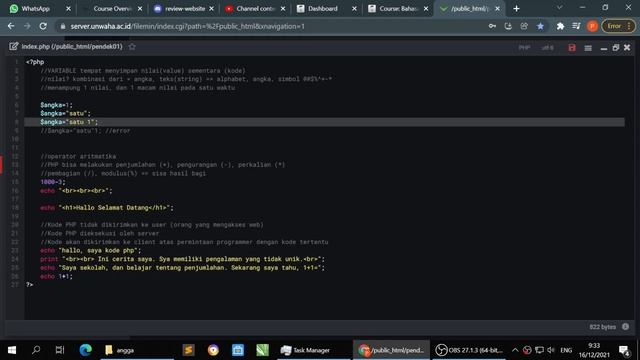Open a new browser tab
640x360 pixels.
coord(516,9)
